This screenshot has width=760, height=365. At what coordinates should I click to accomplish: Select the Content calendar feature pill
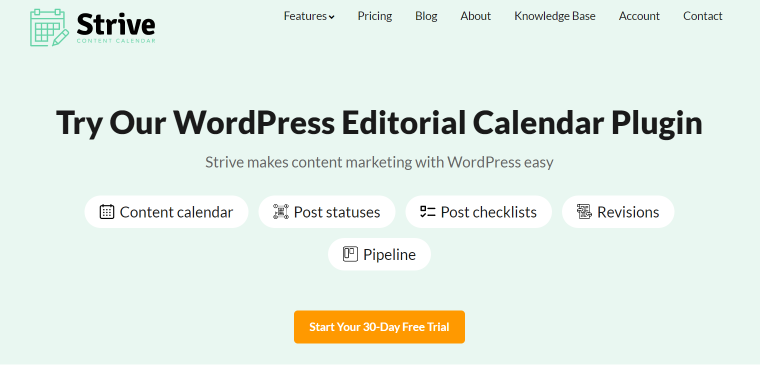[166, 212]
